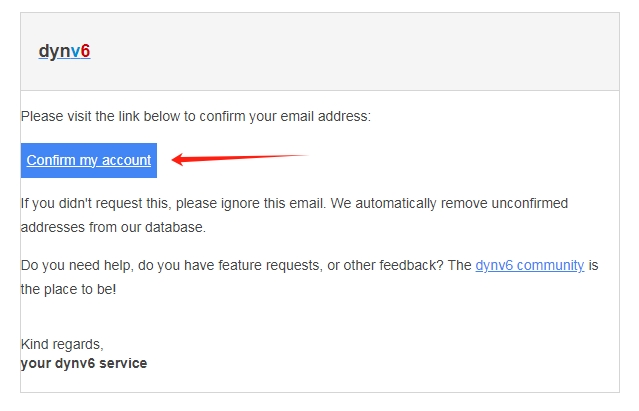
Task: Click the red arrowhead beside the button
Action: click(x=180, y=159)
